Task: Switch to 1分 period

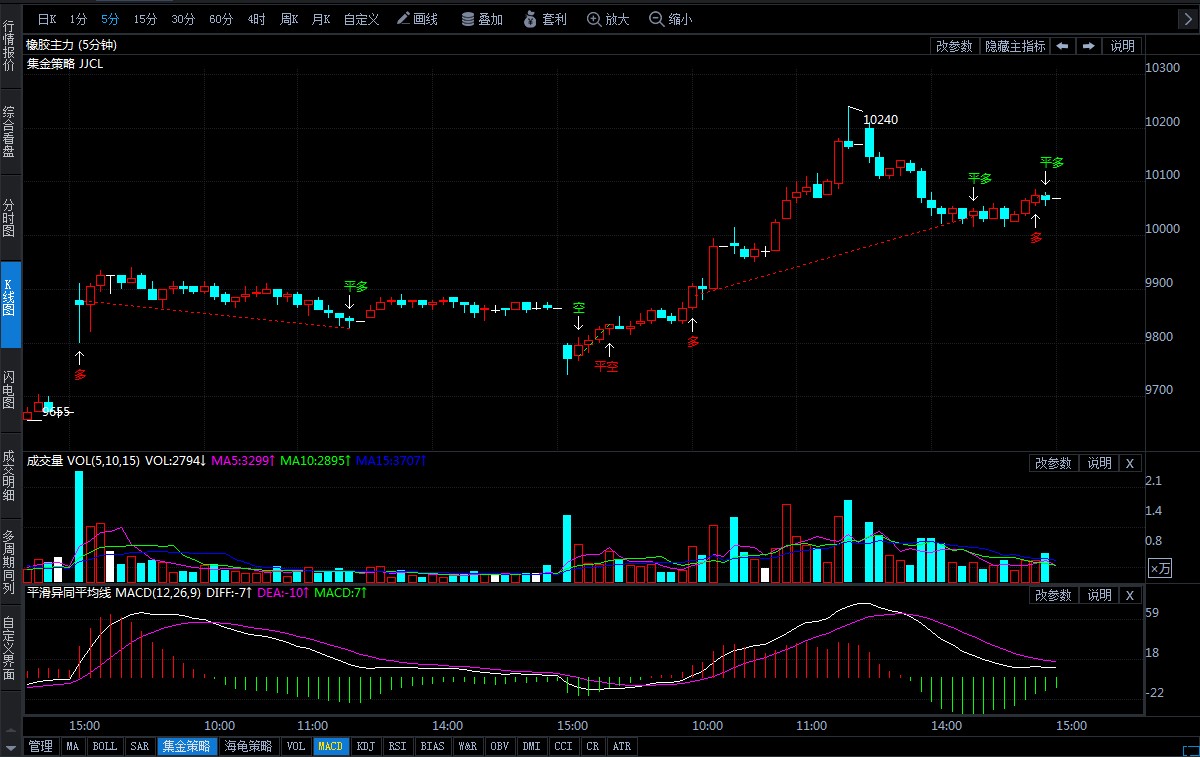Action: (79, 19)
